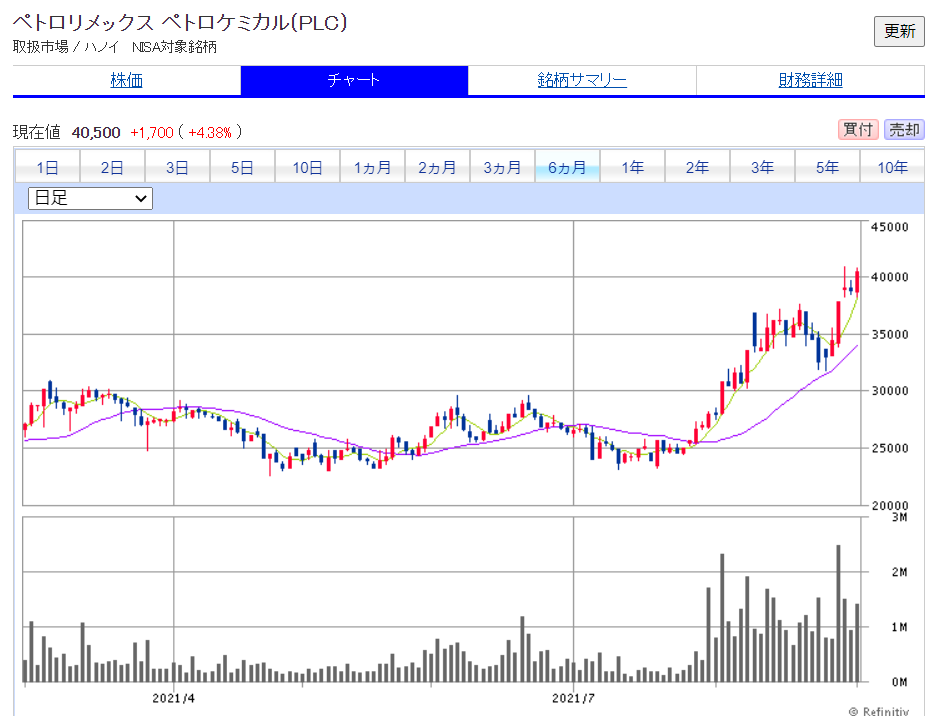Select the 6ヵ月 period tab
This screenshot has height=716, width=932.
point(567,167)
